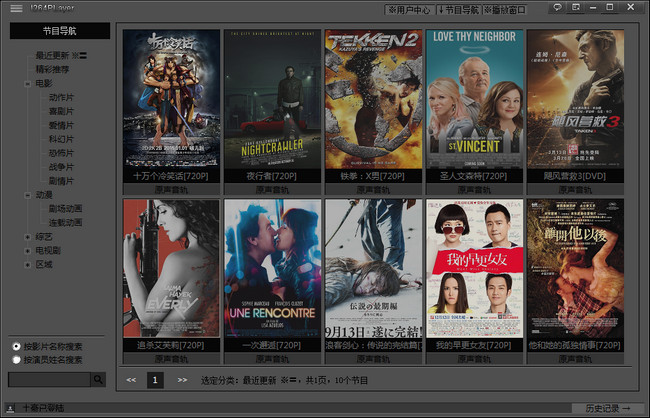
Task: Expand the 综艺 tree node
Action: pyautogui.click(x=28, y=237)
